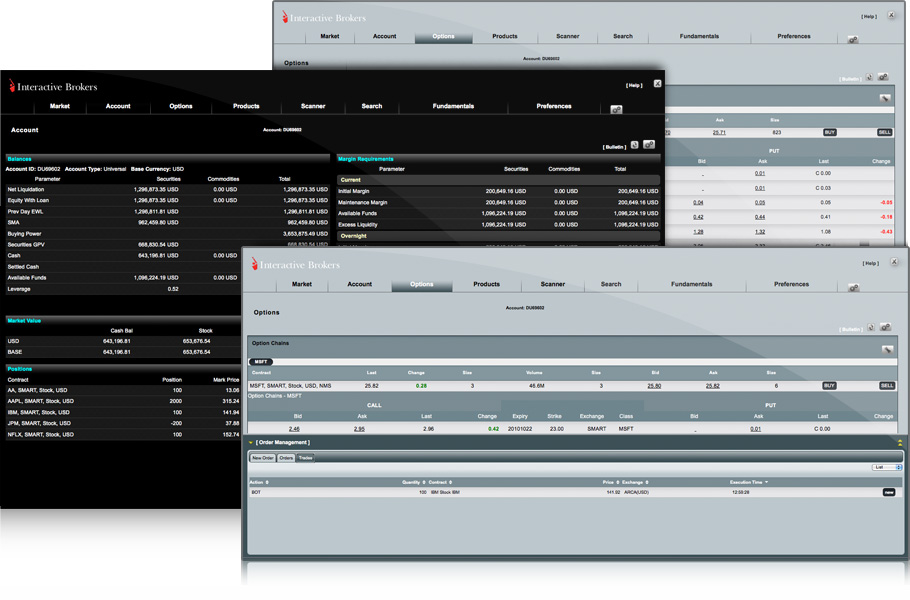Image resolution: width=910 pixels, height=600 pixels.
Task: Open Help link in front Options window
Action: [871, 263]
